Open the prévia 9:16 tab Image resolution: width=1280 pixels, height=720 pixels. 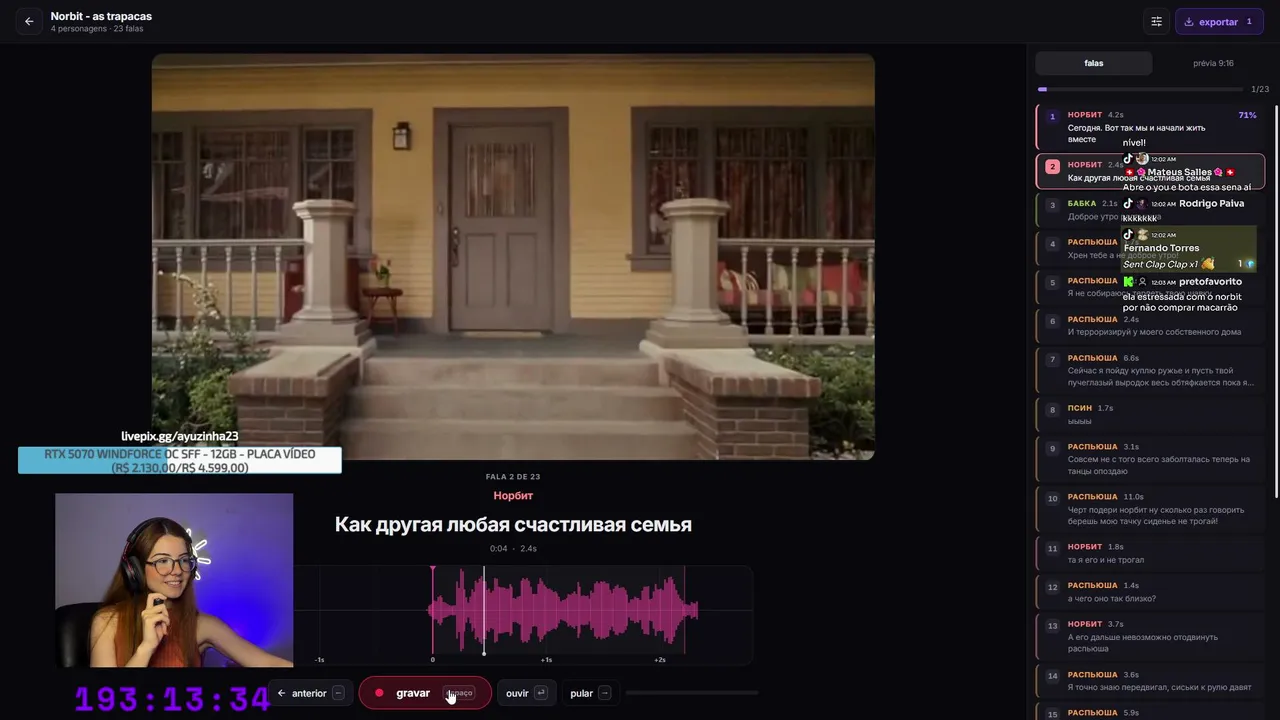point(1213,63)
